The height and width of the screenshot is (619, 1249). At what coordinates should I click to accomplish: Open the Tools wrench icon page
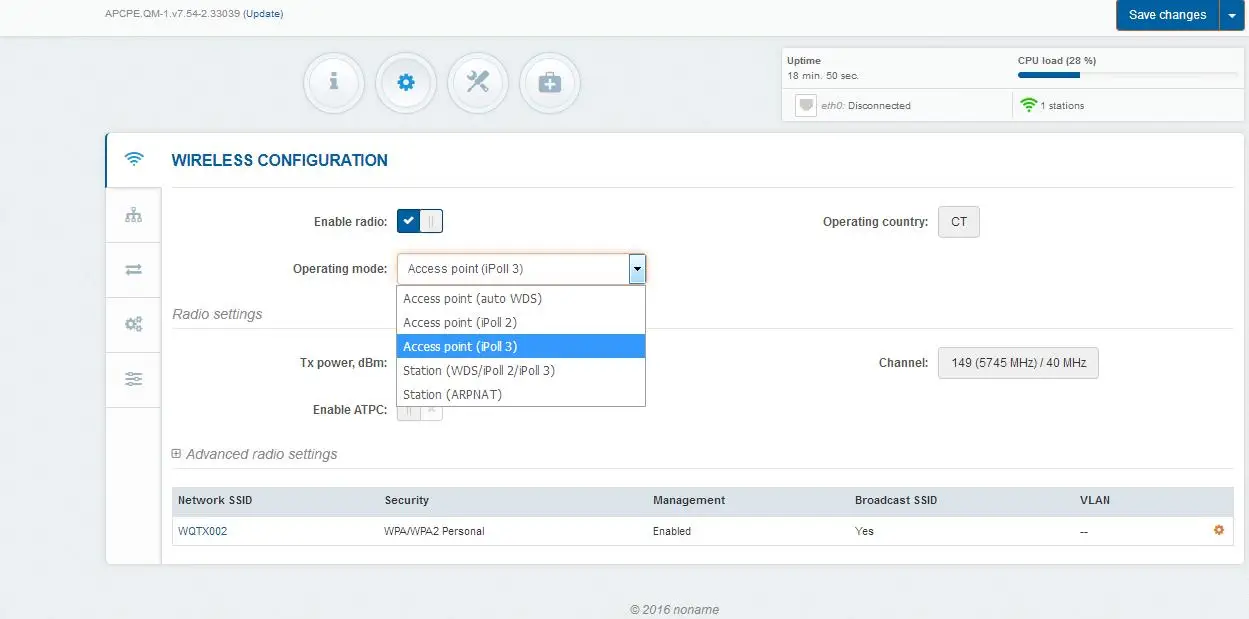[x=478, y=83]
